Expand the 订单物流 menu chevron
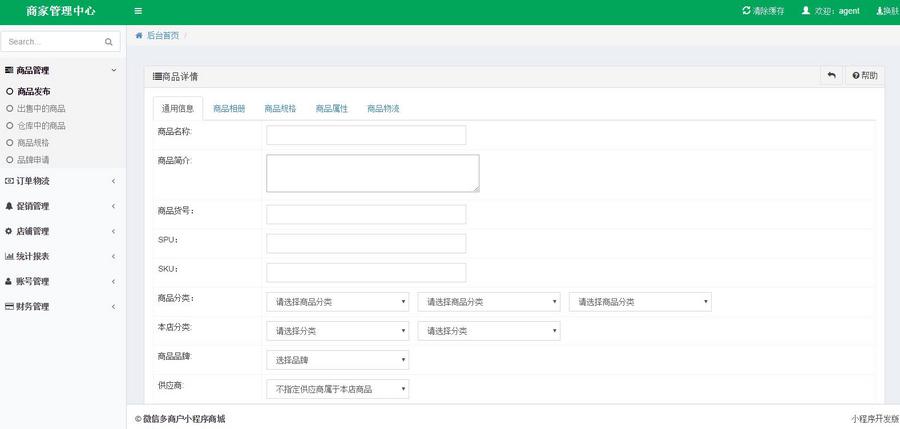 coord(114,181)
